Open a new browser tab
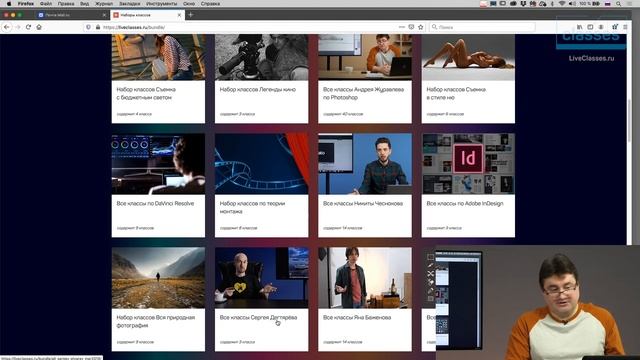Image resolution: width=640 pixels, height=360 pixels. click(x=191, y=15)
